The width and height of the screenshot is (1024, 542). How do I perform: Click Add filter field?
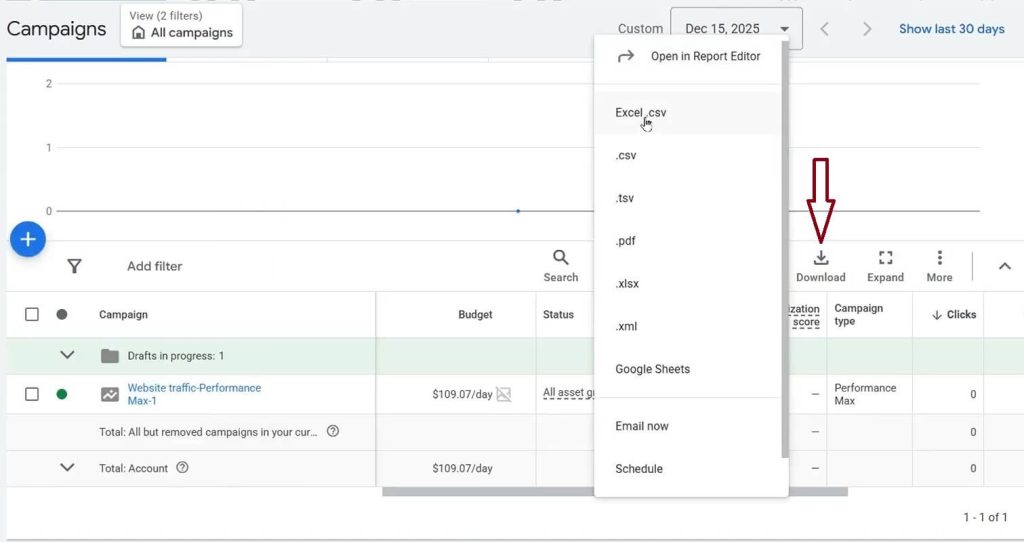click(x=154, y=266)
